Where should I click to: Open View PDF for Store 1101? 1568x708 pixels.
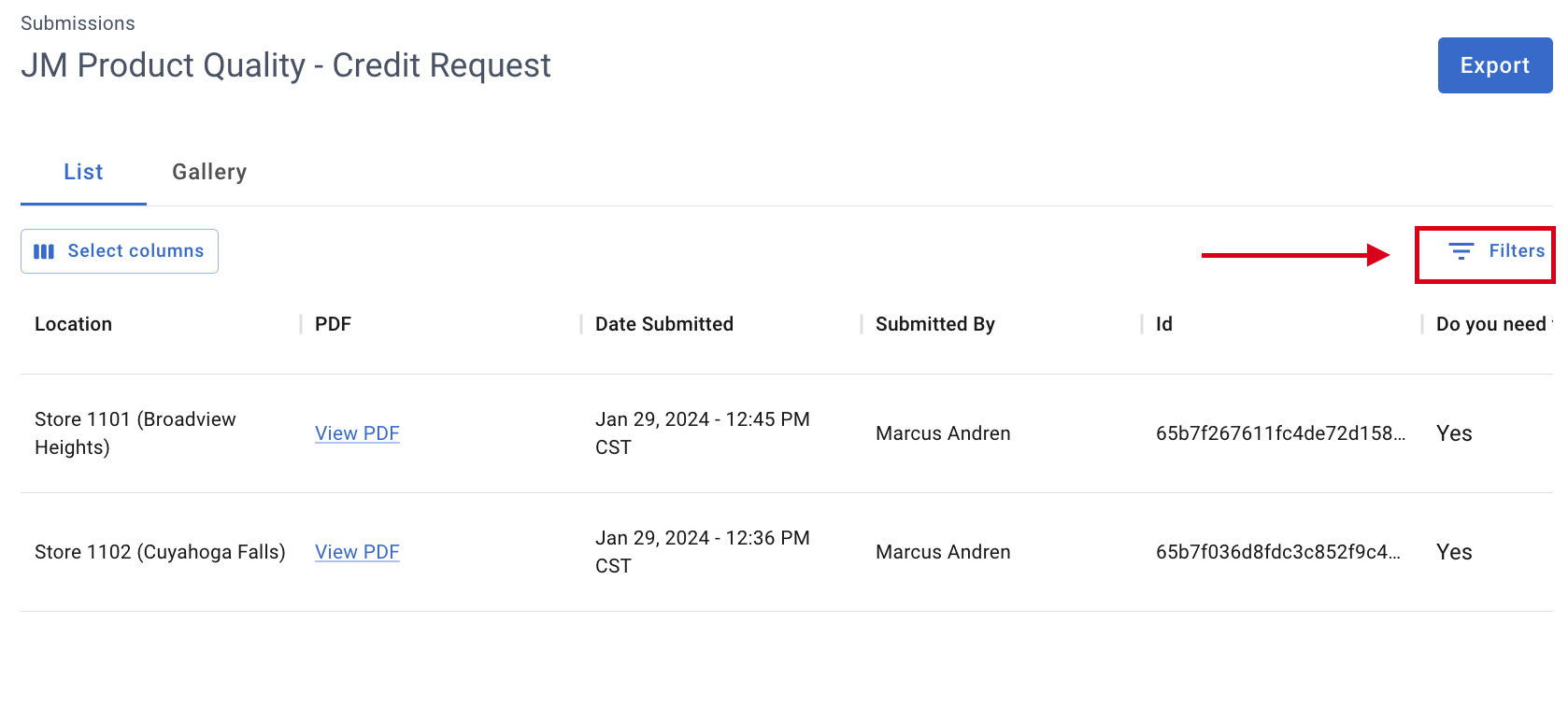click(357, 433)
